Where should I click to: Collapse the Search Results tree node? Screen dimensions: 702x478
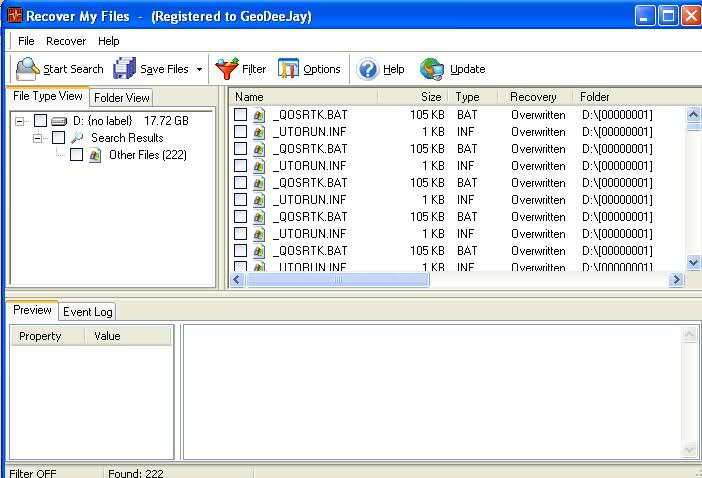click(x=38, y=138)
